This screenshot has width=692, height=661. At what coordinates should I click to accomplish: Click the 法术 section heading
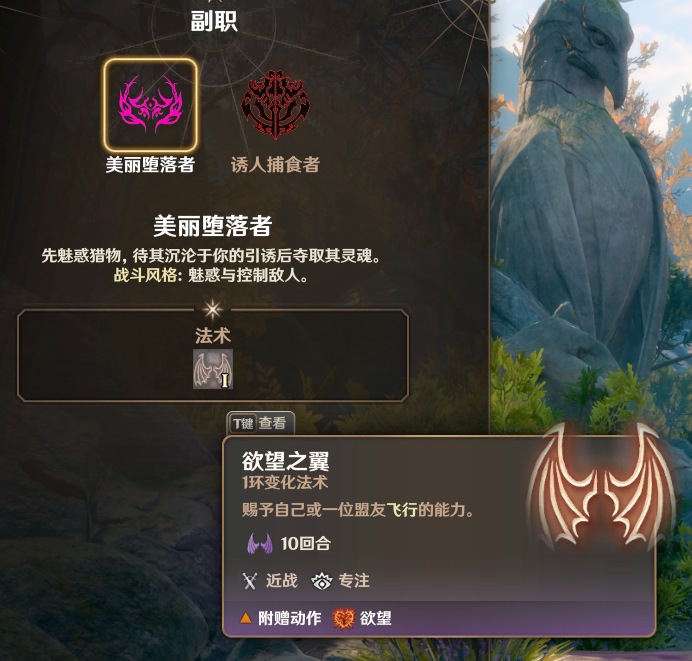point(213,336)
